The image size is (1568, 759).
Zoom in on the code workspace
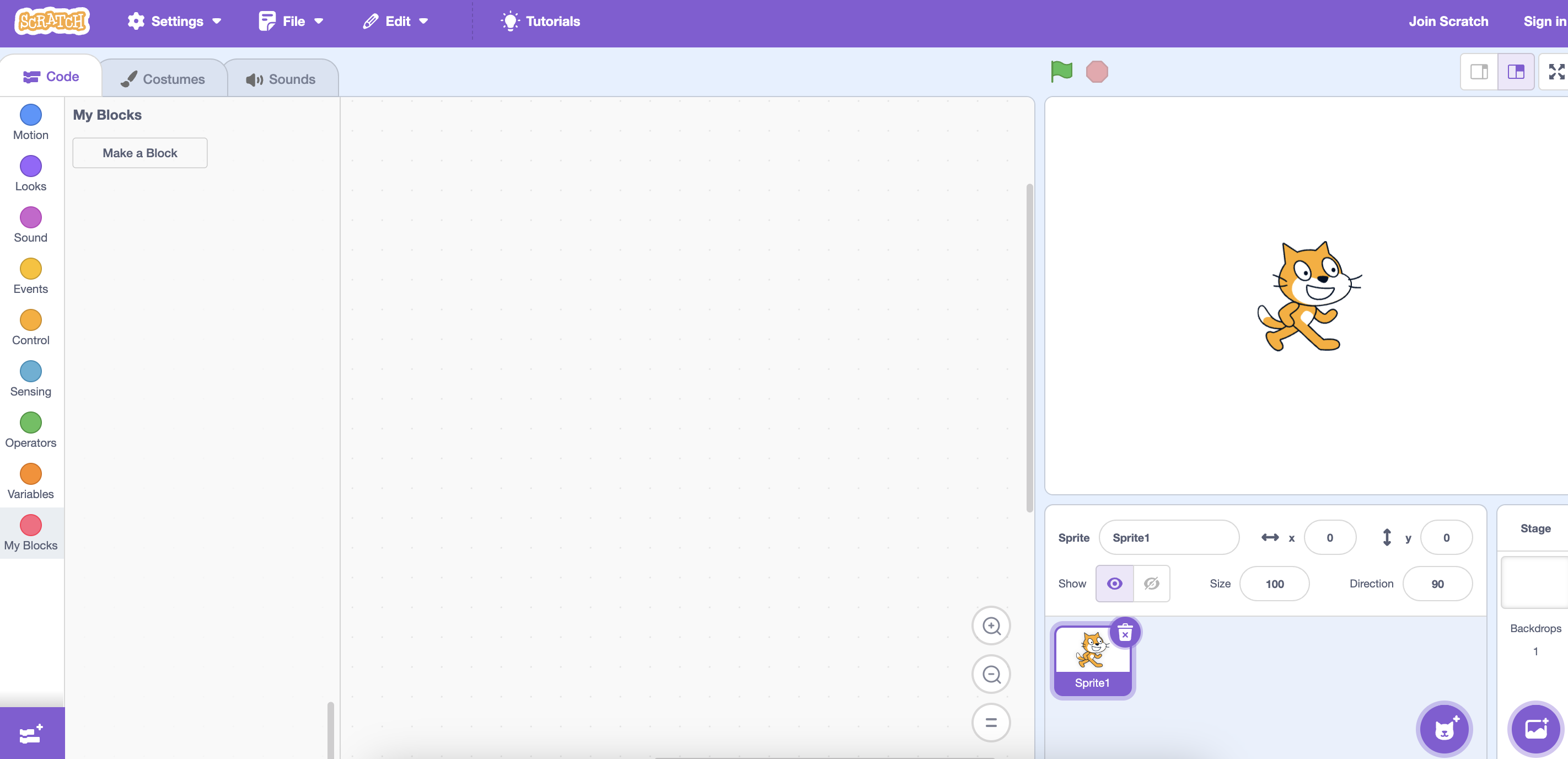tap(991, 626)
